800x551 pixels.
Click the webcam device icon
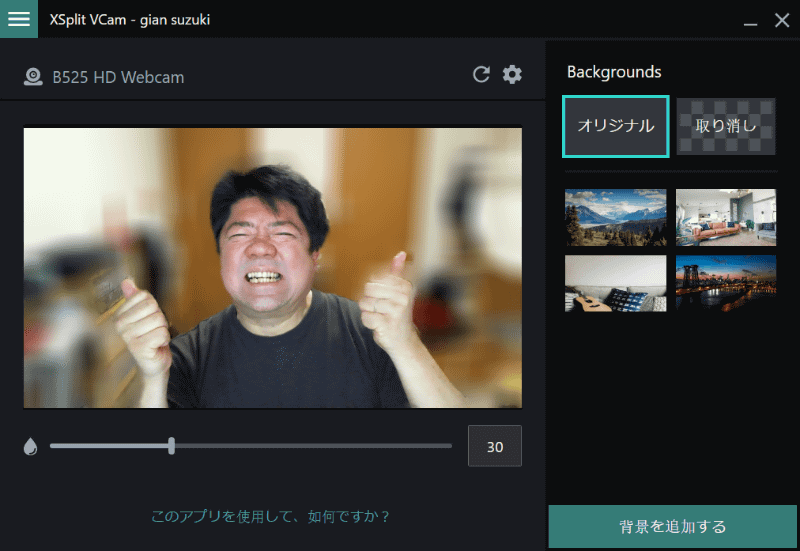coord(33,77)
